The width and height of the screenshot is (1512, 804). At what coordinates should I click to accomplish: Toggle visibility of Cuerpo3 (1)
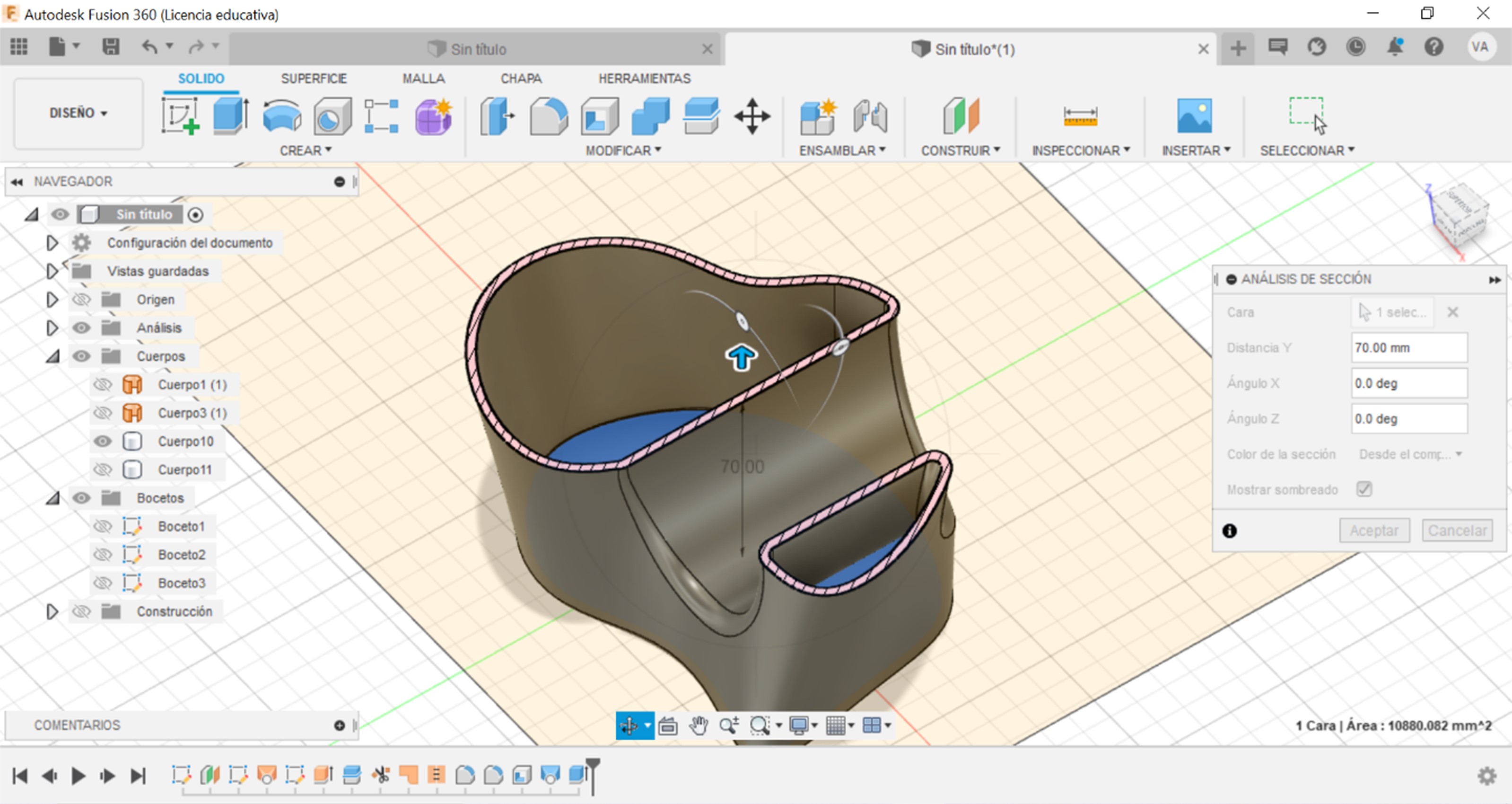pos(103,413)
